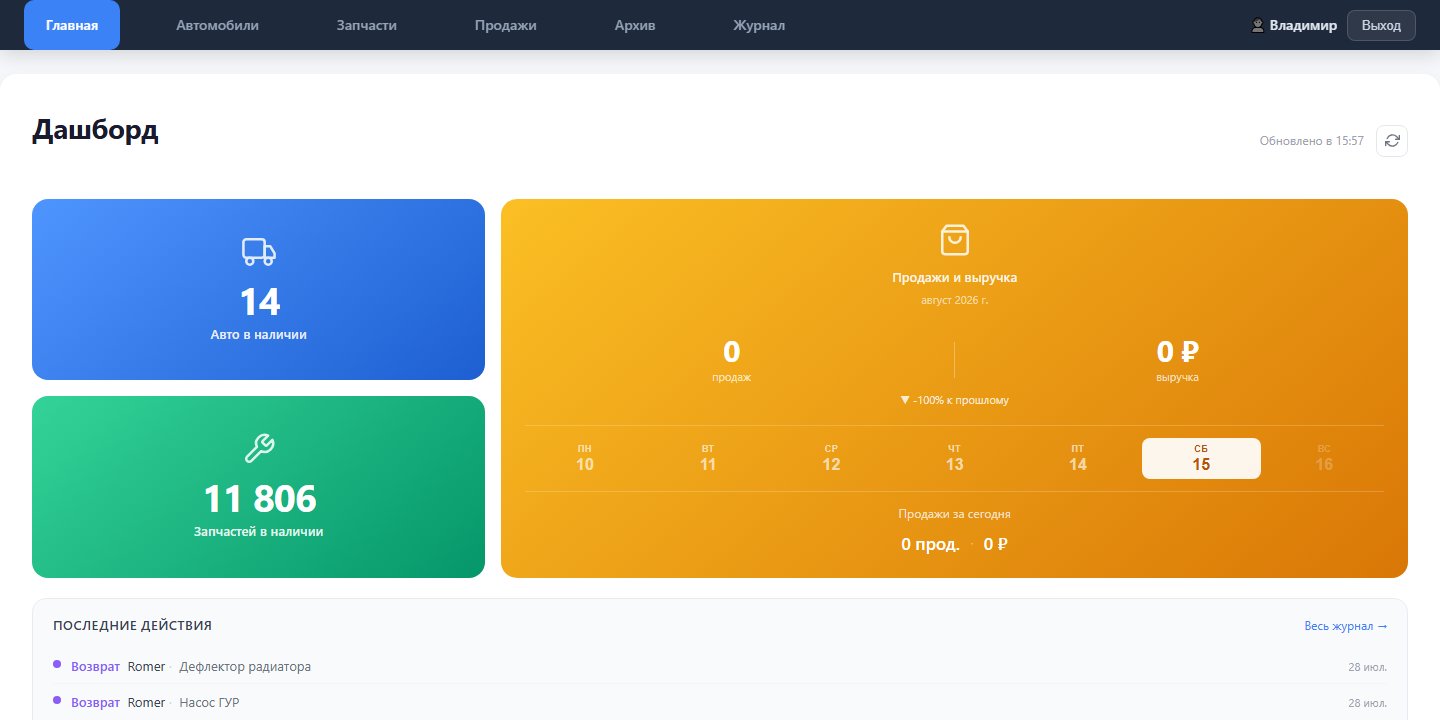Select Monday 10 in week strip
Image resolution: width=1440 pixels, height=720 pixels.
pos(585,458)
